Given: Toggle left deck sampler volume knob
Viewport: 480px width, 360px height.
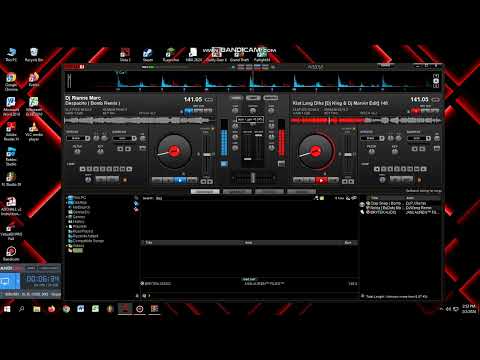Looking at the screenshot, I should (143, 138).
